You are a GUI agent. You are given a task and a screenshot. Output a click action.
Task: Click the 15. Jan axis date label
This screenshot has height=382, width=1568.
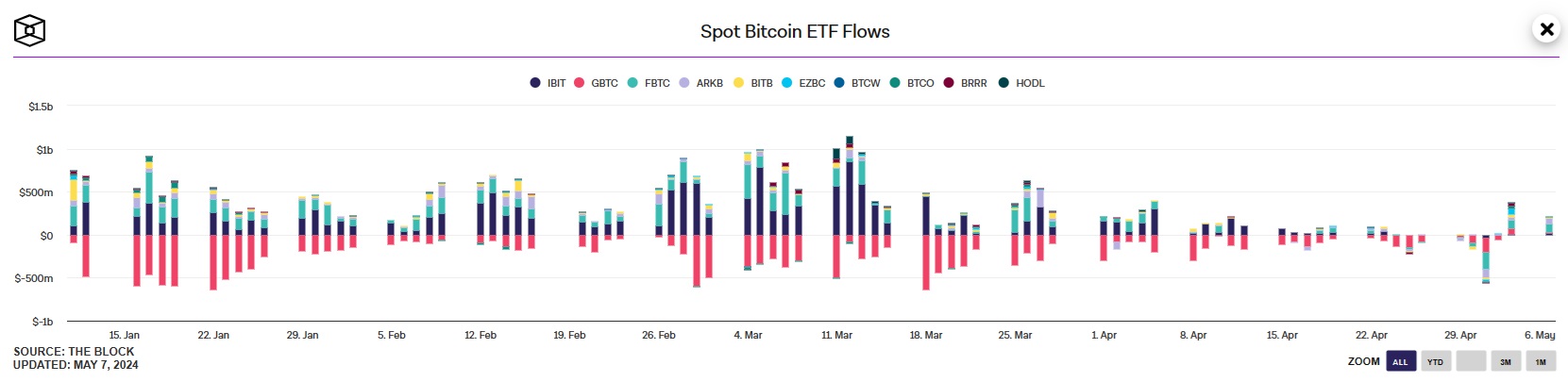tap(124, 335)
